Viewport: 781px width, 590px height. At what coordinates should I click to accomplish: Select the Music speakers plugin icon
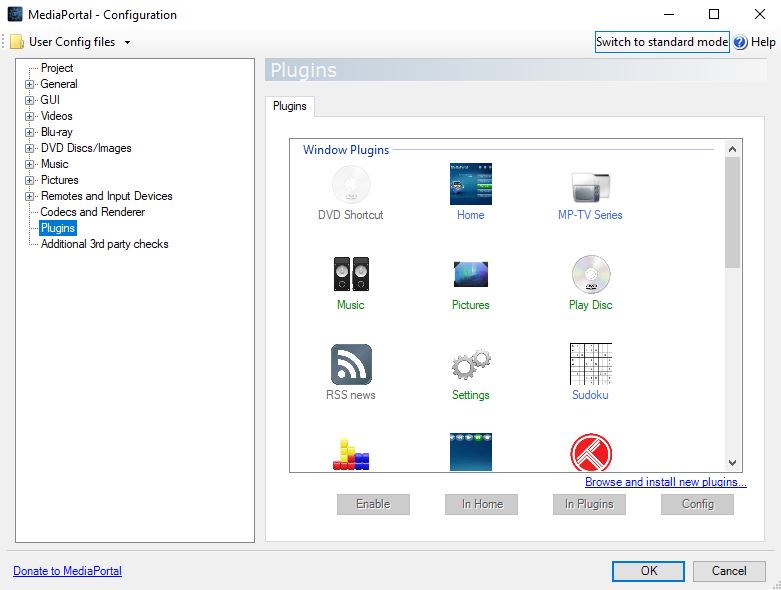tap(350, 274)
